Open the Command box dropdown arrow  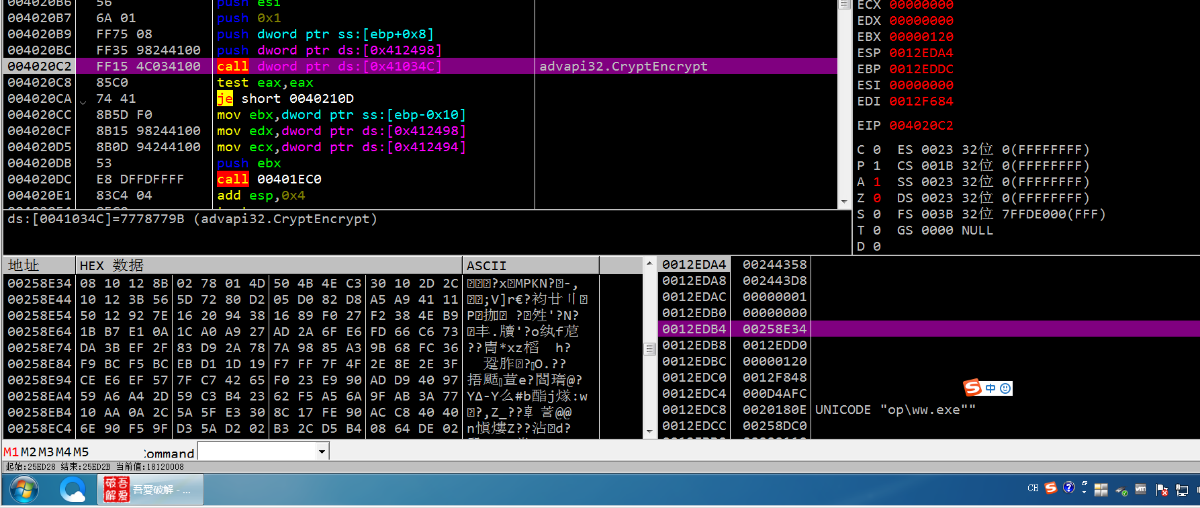tap(321, 452)
